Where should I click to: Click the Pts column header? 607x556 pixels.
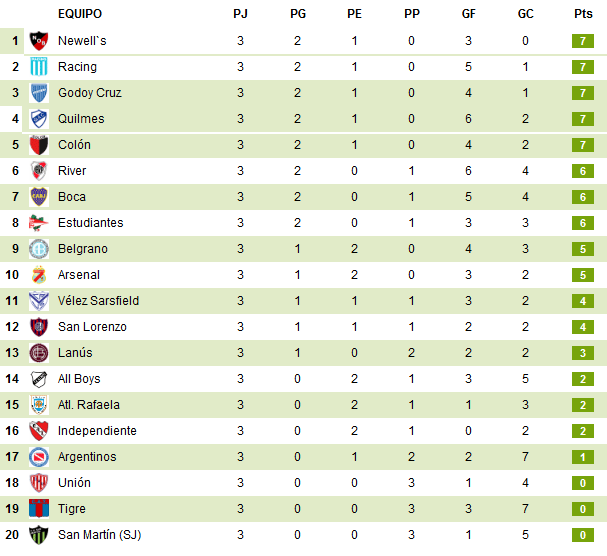(x=583, y=14)
